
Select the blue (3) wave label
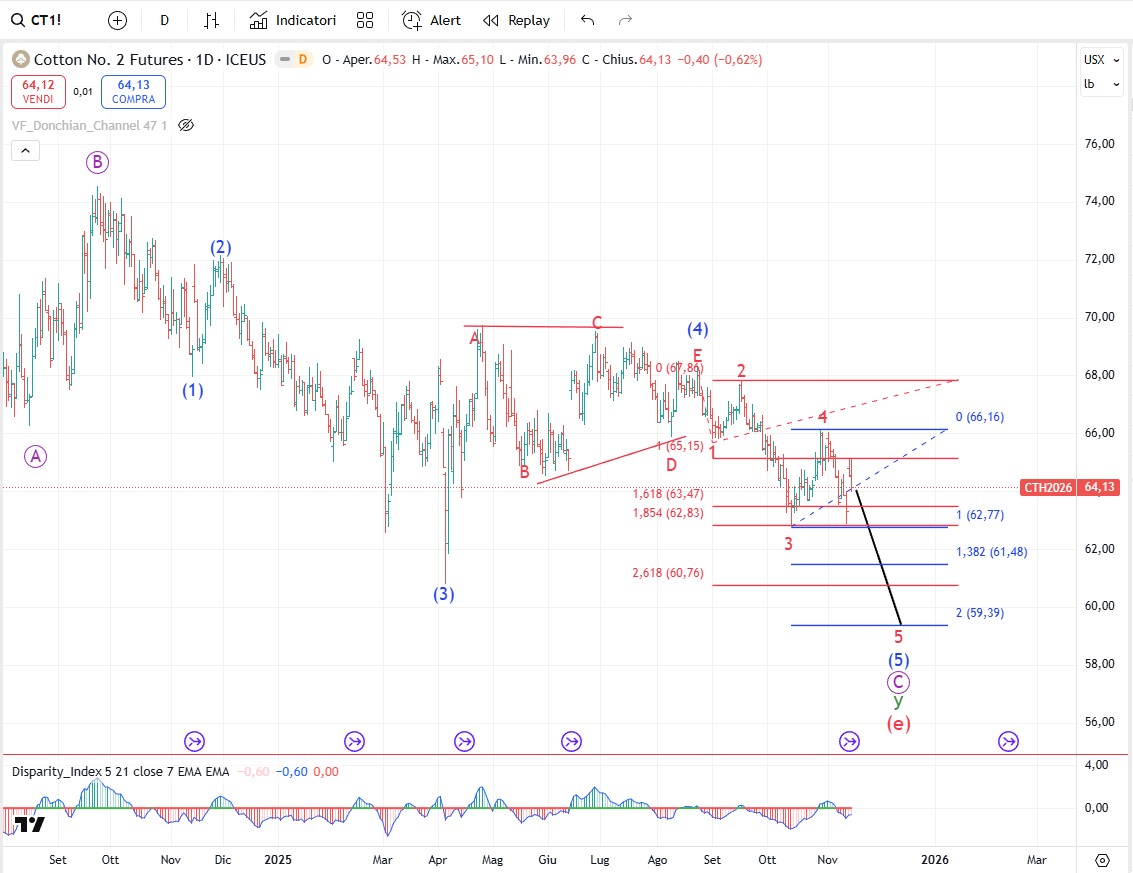click(444, 594)
